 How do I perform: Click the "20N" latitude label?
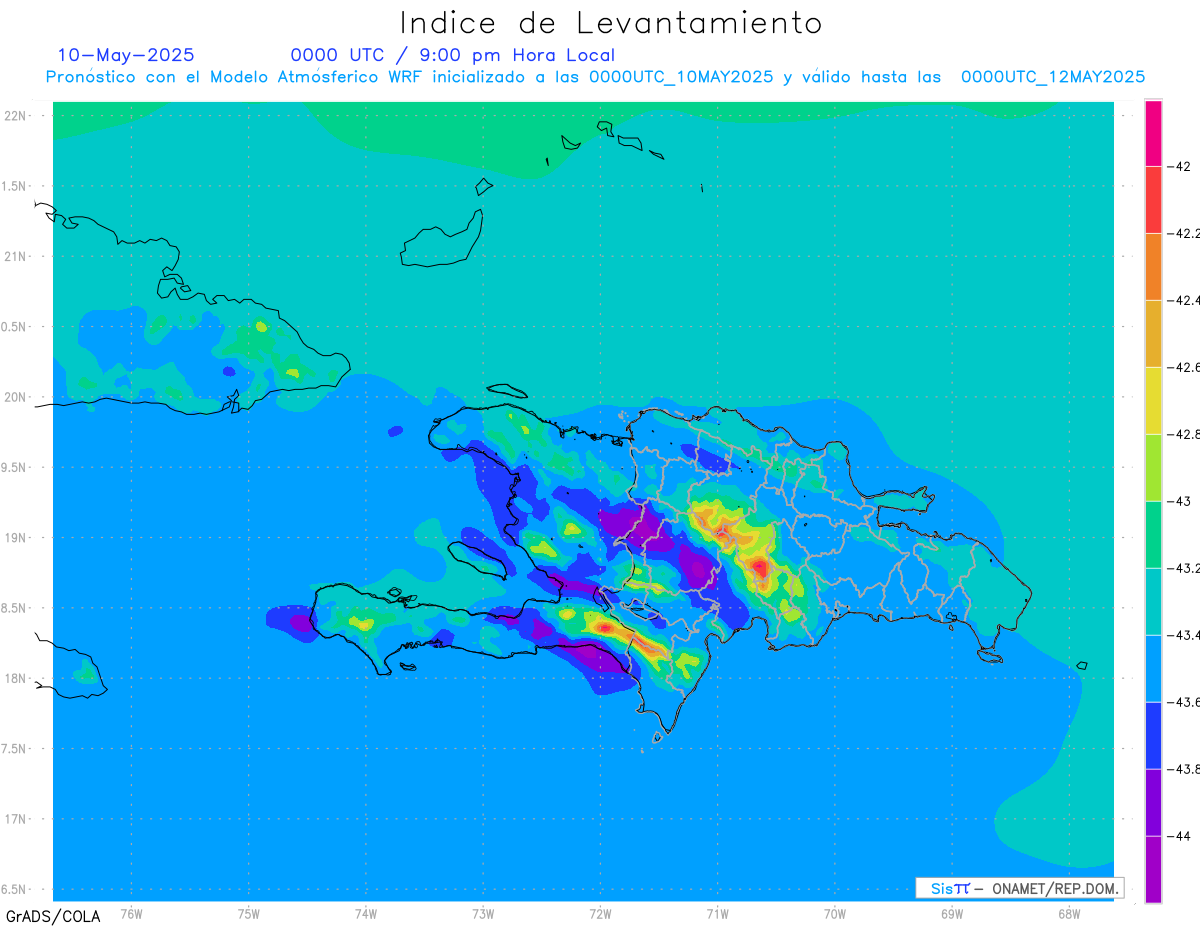pyautogui.click(x=15, y=397)
